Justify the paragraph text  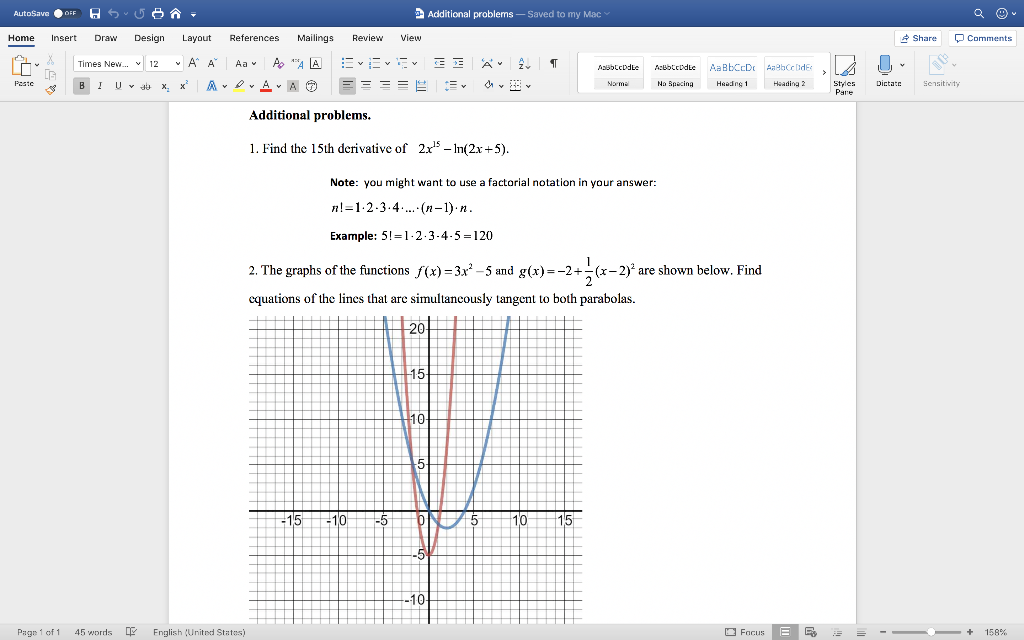[403, 86]
